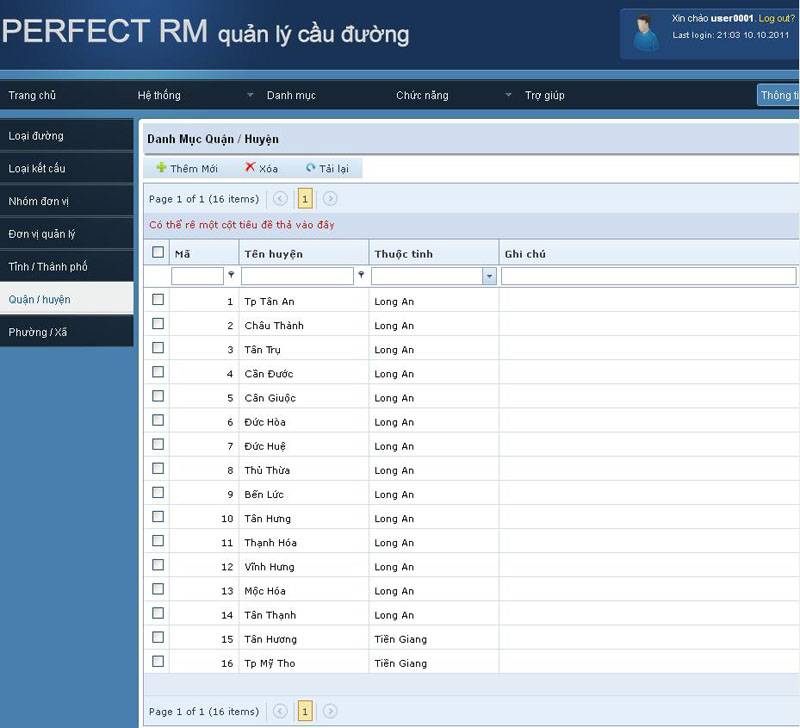Click the Thạnh Hóa cell
800x728 pixels.
pos(304,542)
